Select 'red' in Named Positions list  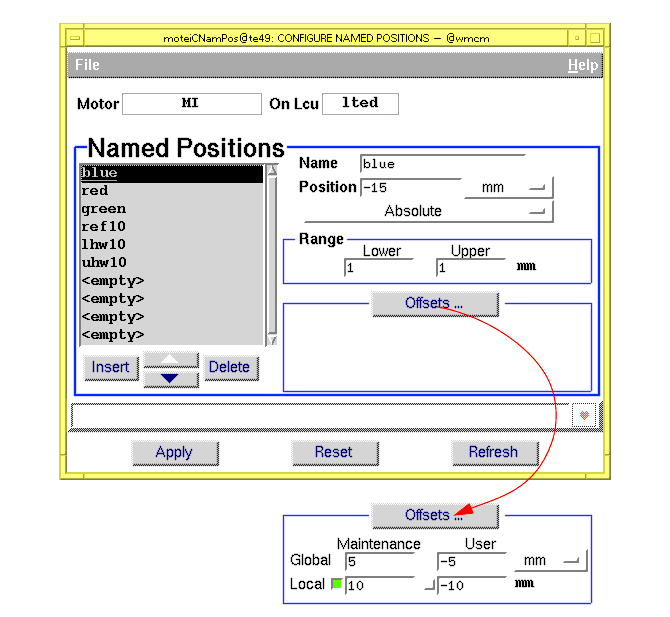(x=172, y=191)
